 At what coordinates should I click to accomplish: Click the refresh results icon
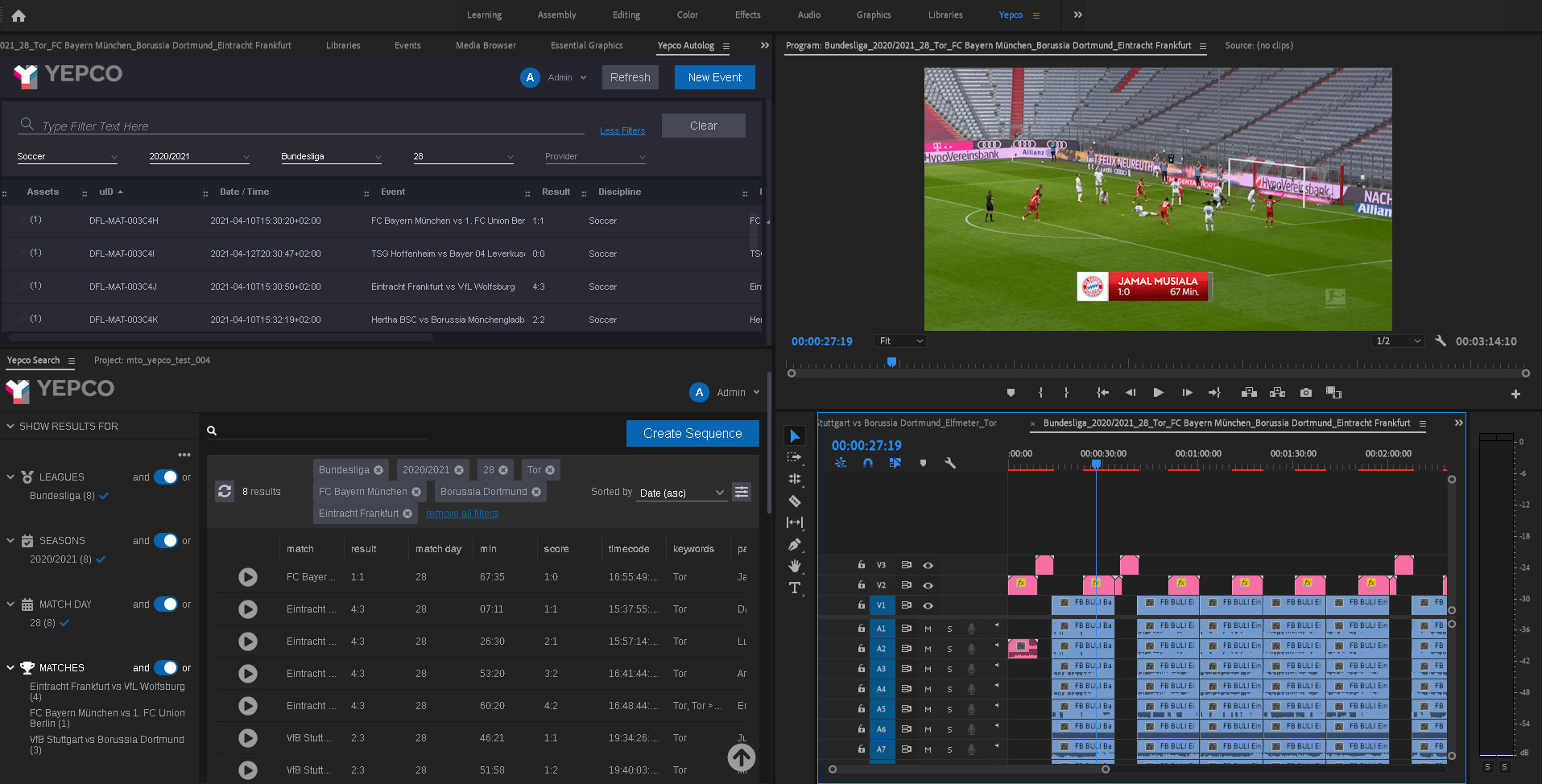click(225, 491)
